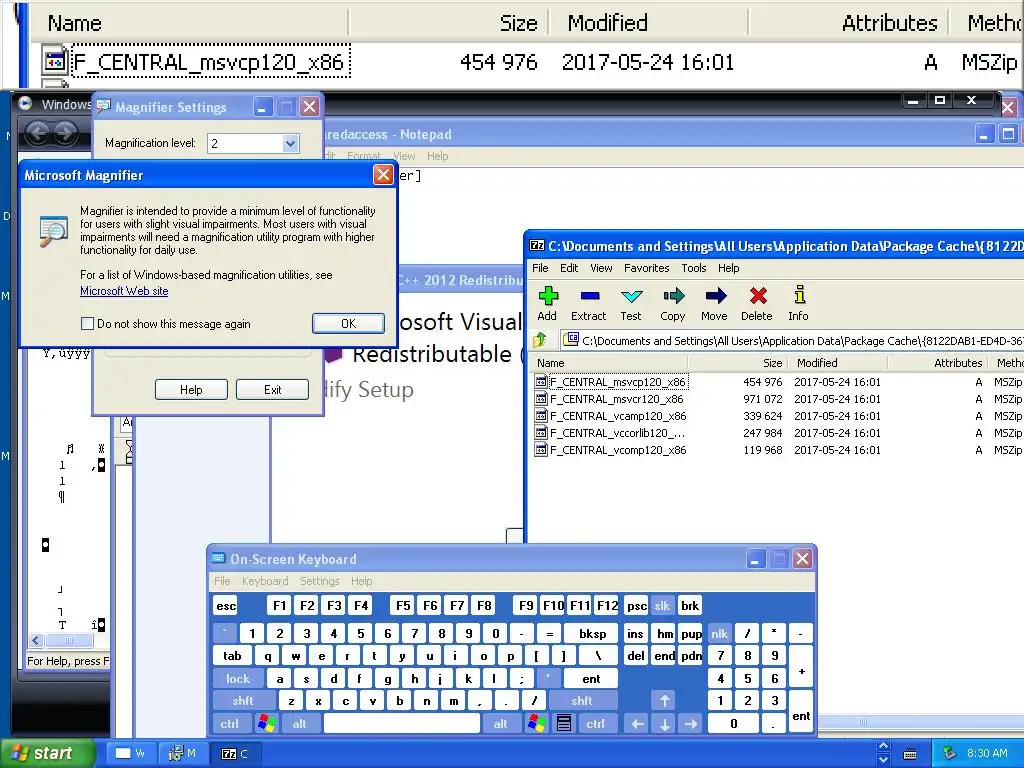Open the File menu in 7-Zip
The image size is (1024, 768).
point(540,268)
